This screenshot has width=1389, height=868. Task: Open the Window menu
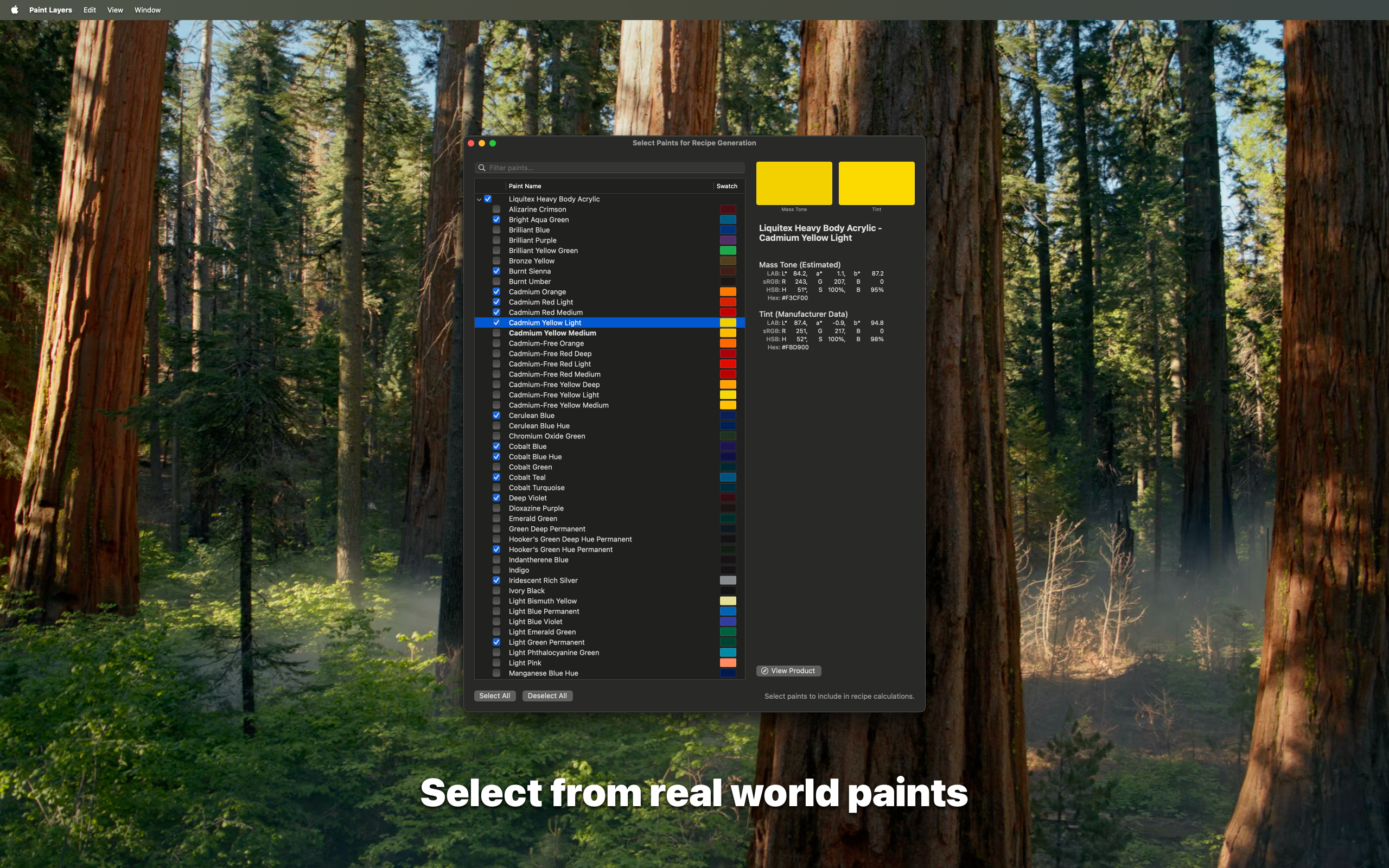tap(147, 10)
